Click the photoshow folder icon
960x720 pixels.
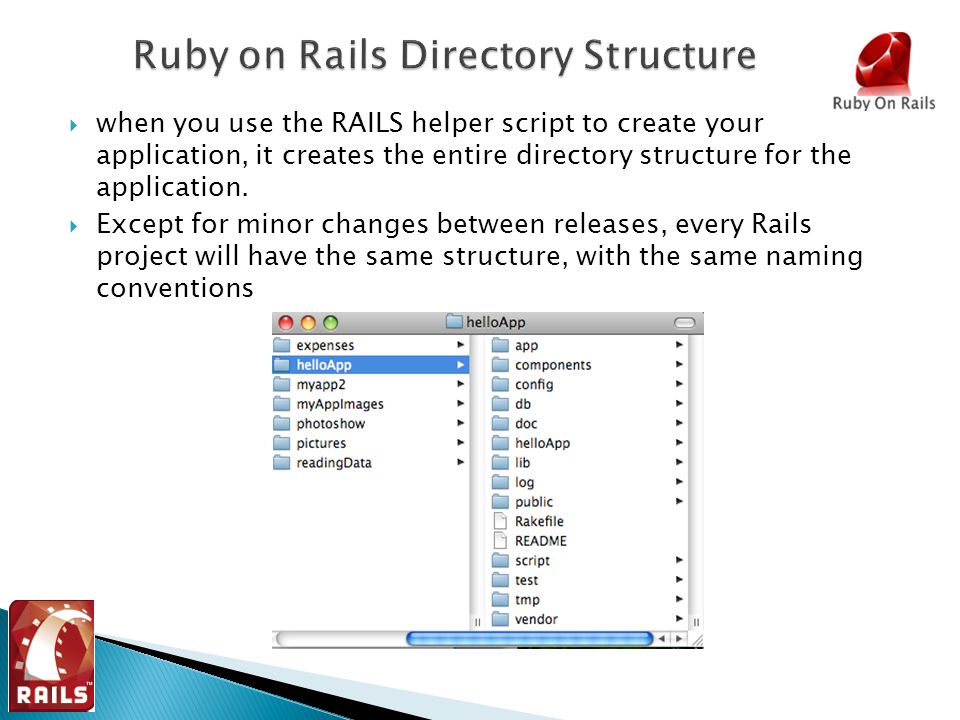click(282, 423)
